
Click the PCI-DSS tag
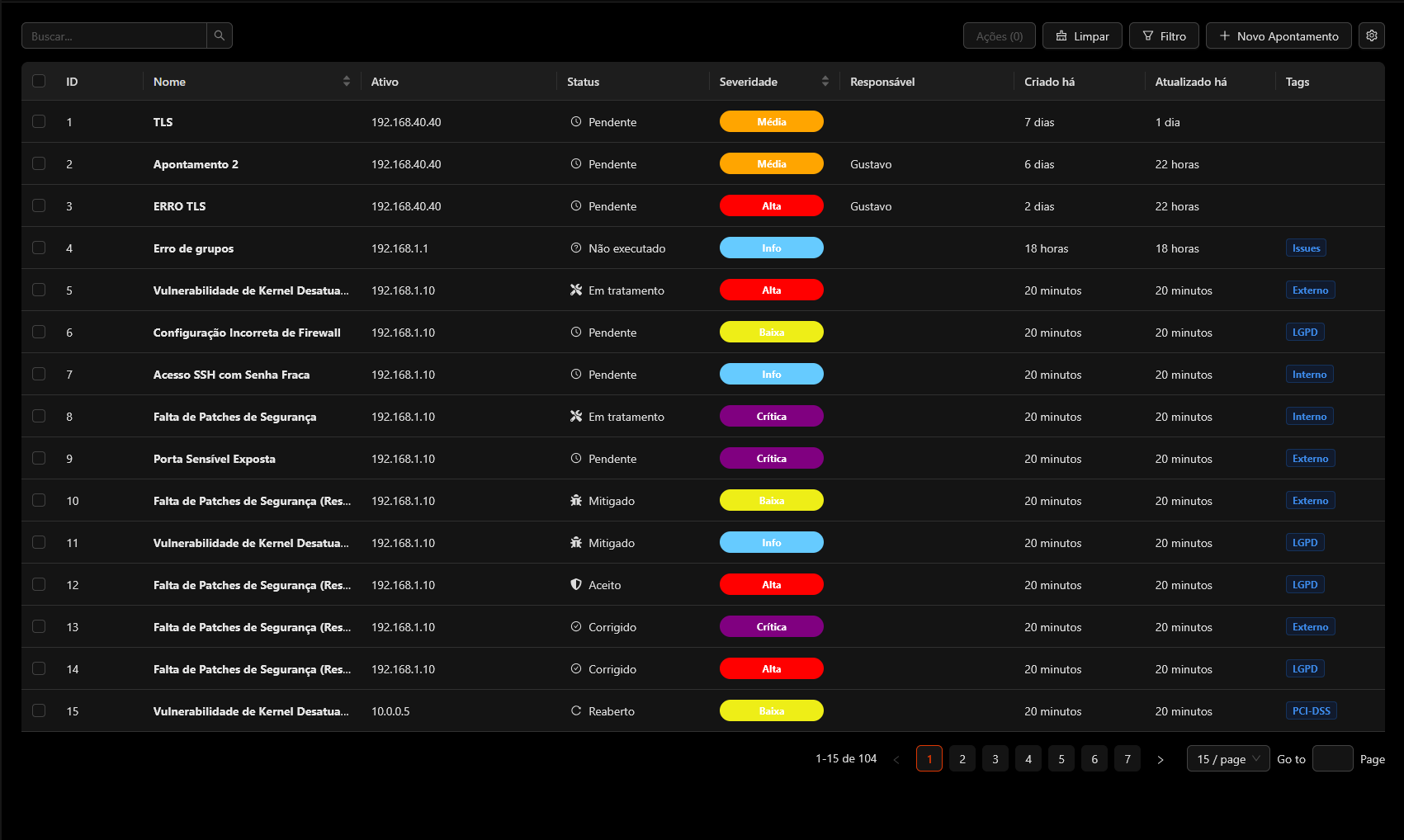[x=1311, y=710]
